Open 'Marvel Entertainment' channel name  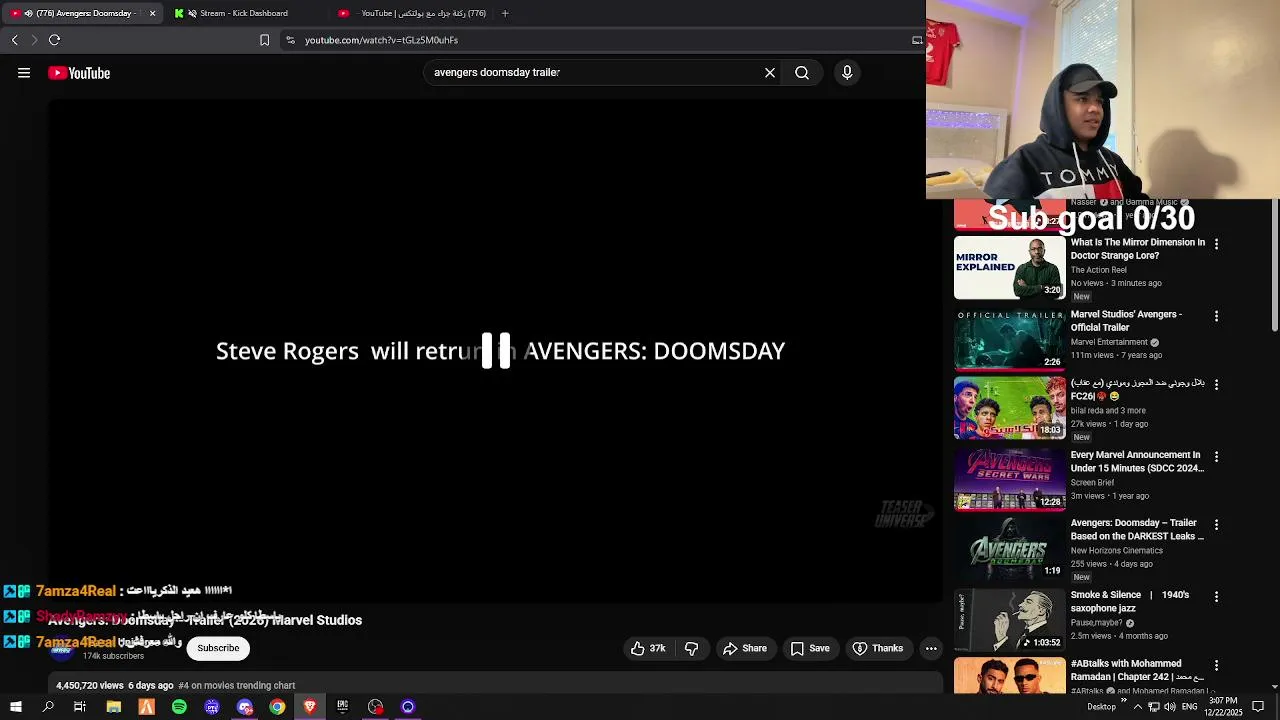(1109, 342)
